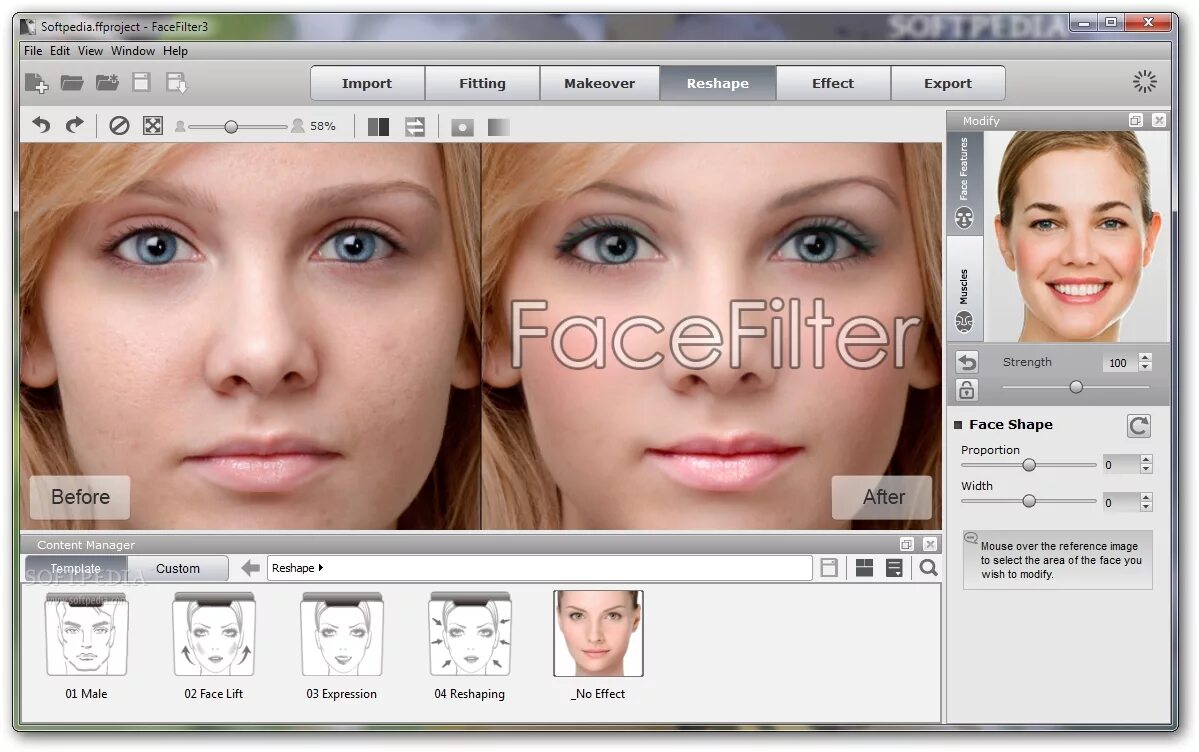The image size is (1199, 752).
Task: Select the Reshape step
Action: coord(717,83)
